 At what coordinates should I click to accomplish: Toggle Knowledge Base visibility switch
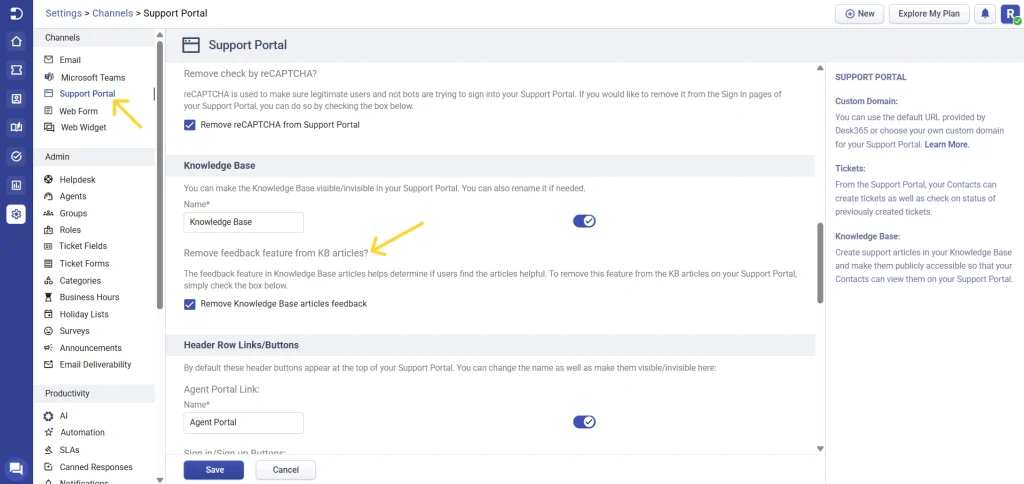[x=584, y=221]
